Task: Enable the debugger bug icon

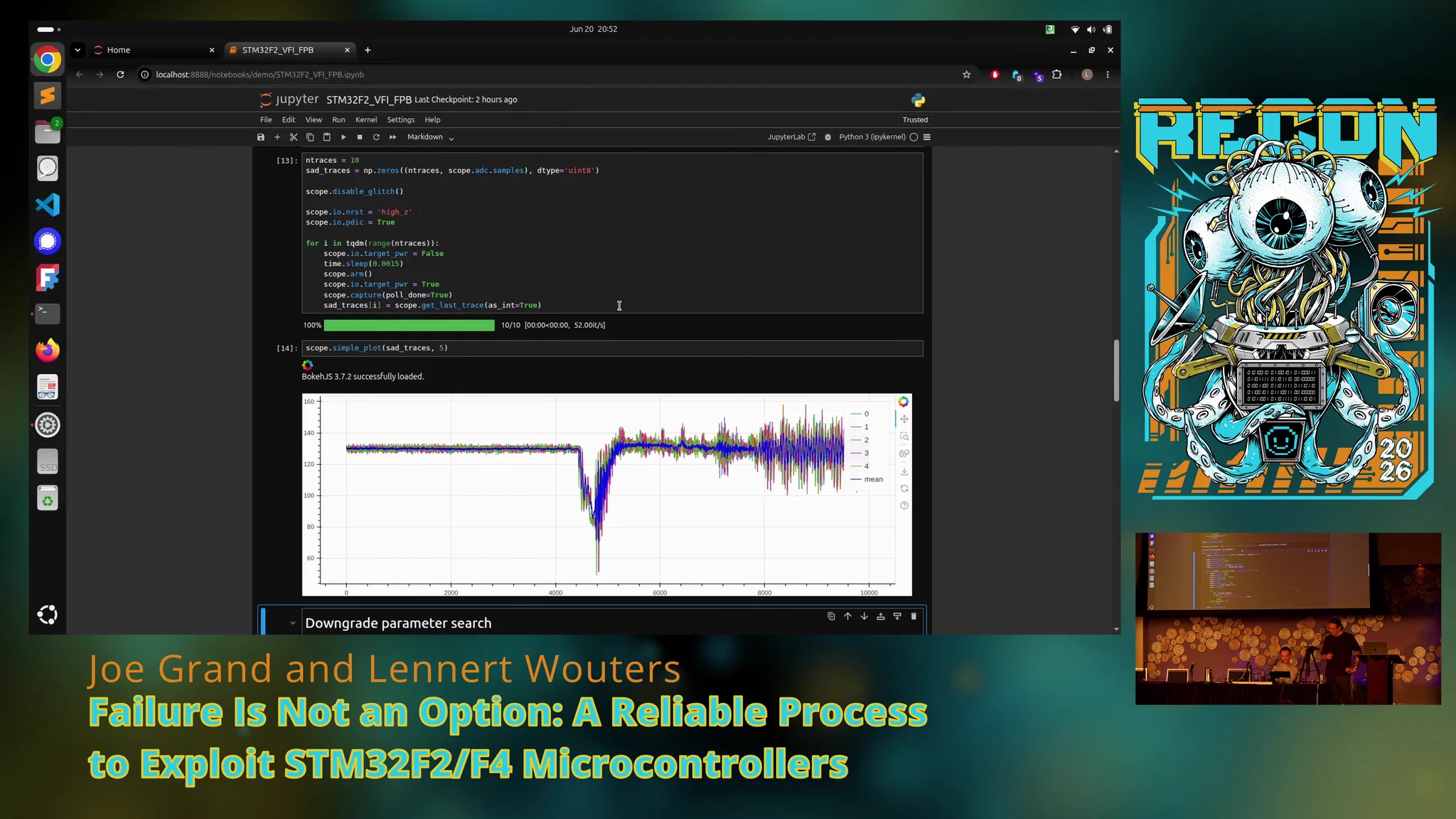Action: point(828,137)
